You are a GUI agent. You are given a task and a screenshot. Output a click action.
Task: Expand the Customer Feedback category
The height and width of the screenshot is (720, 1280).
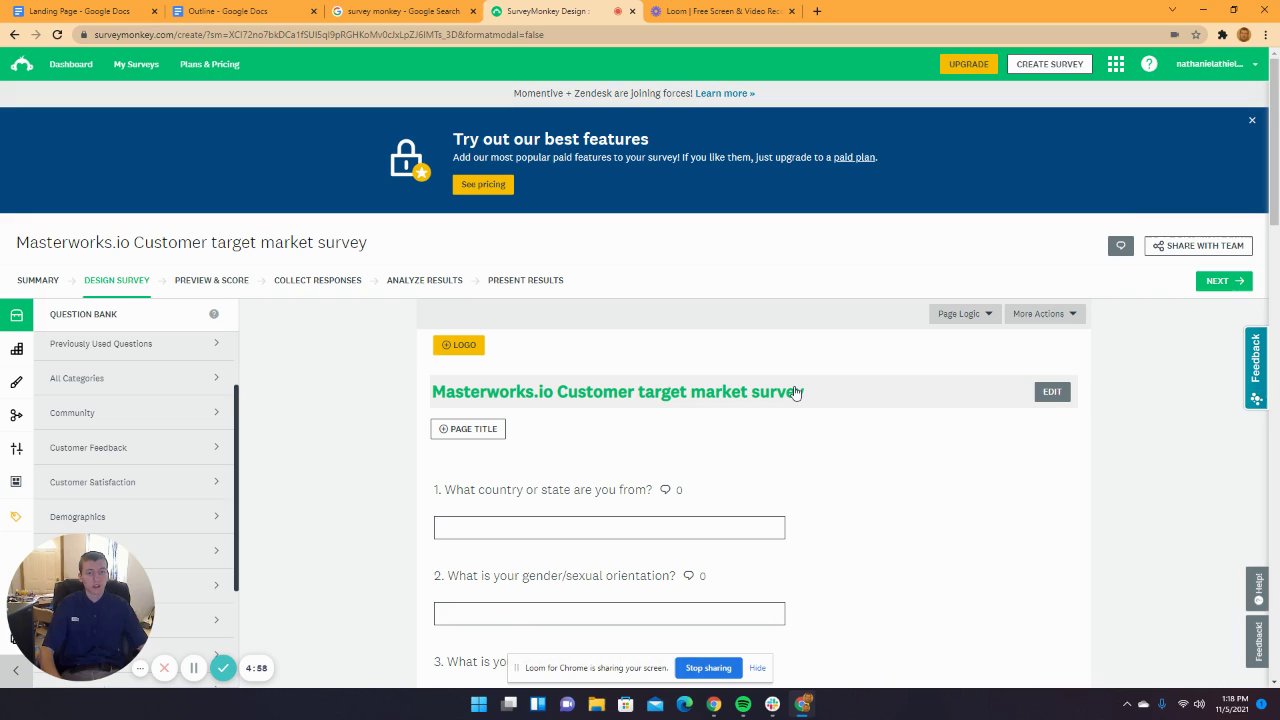coord(134,448)
